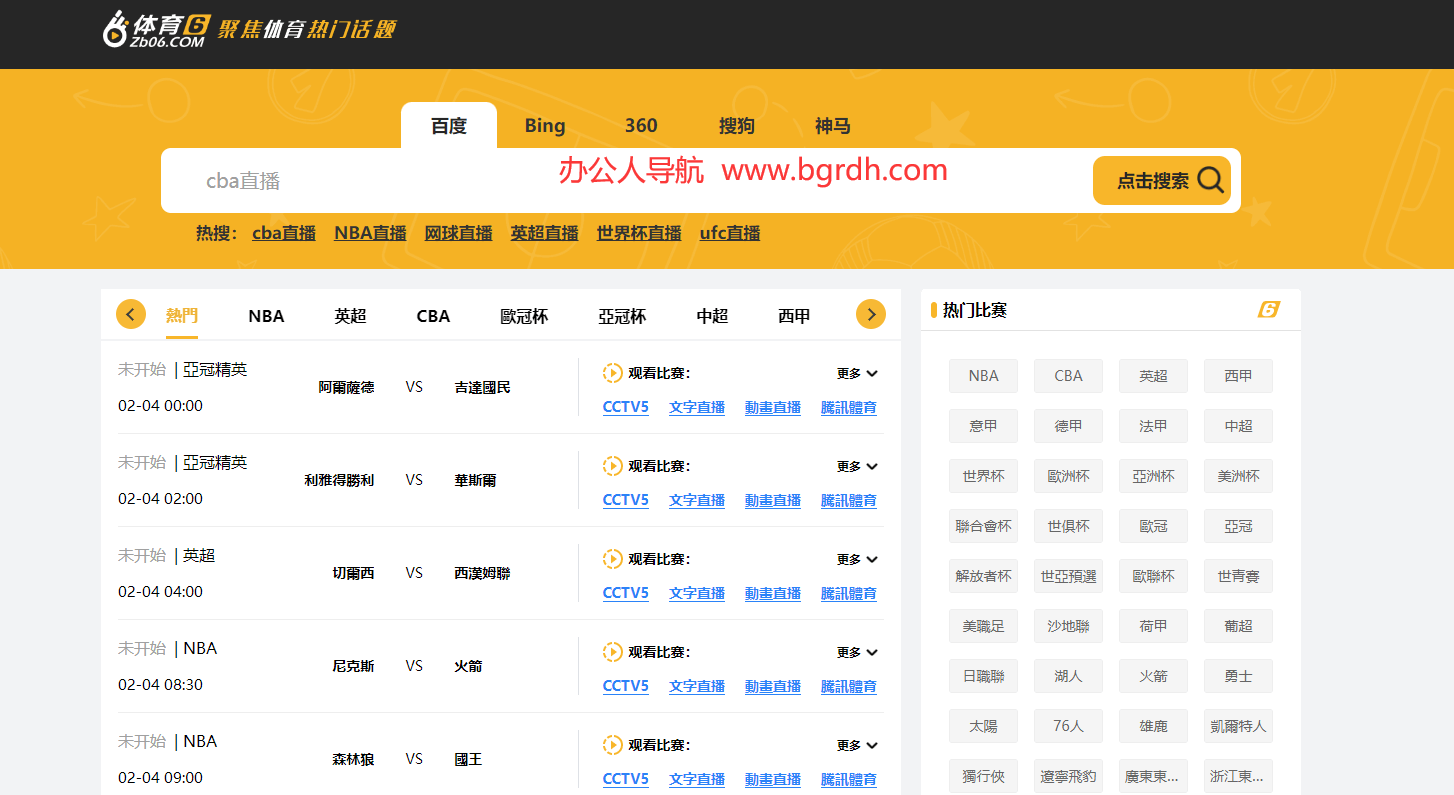The width and height of the screenshot is (1454, 795).
Task: Open the NBA直播 hot search link
Action: point(370,233)
